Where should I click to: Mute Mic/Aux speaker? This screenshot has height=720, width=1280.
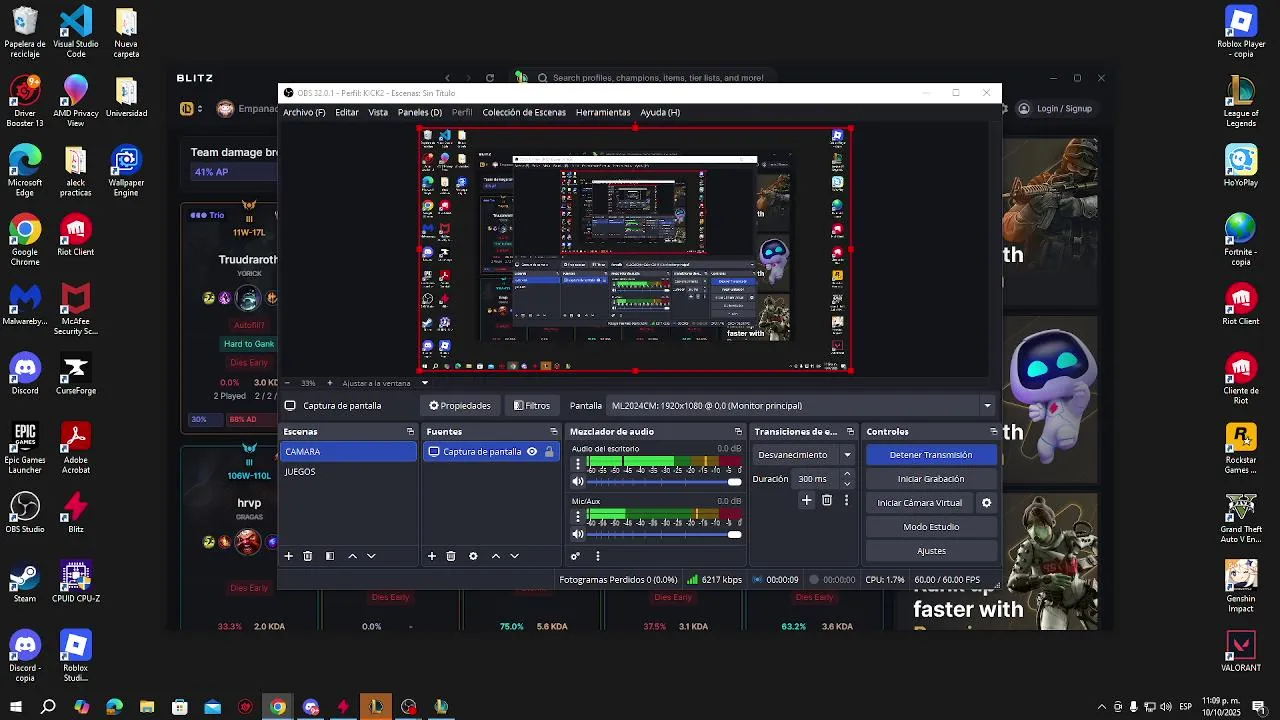coord(577,534)
